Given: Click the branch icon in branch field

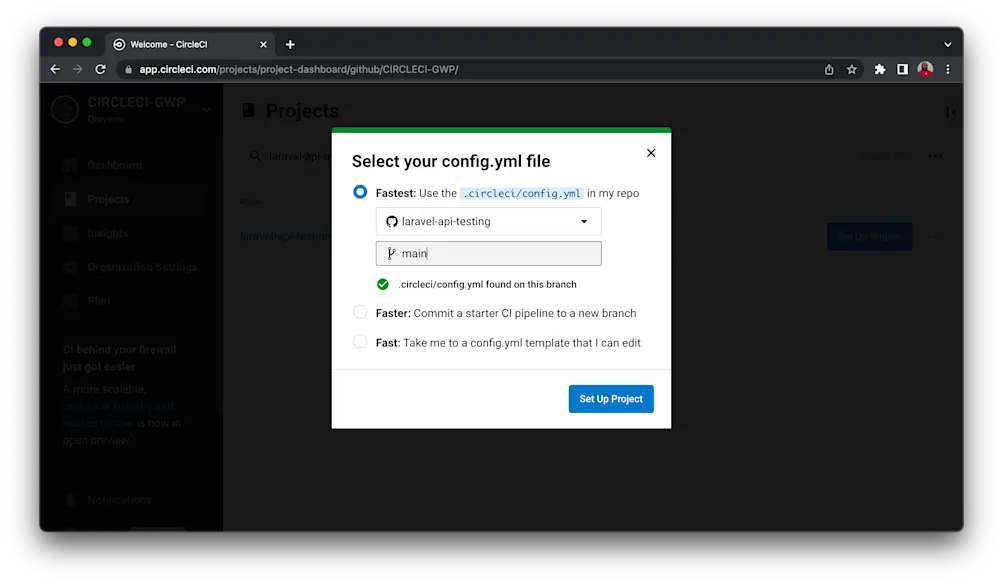Looking at the screenshot, I should [x=391, y=253].
